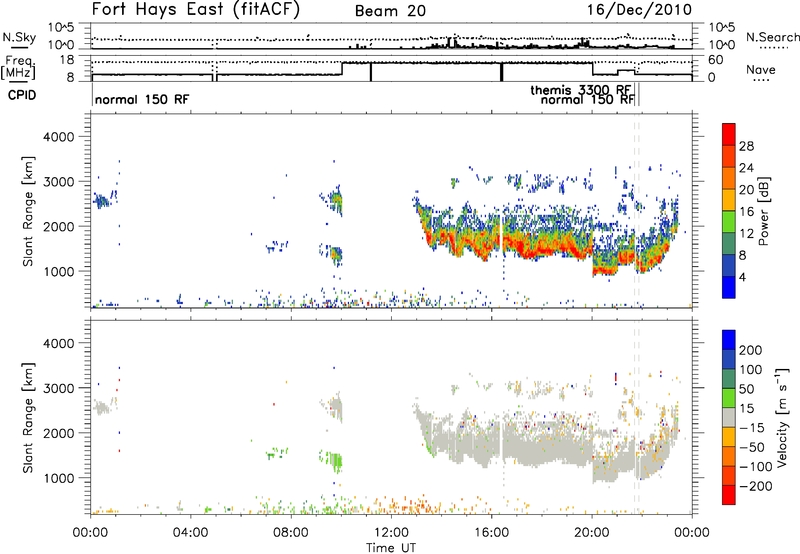Click the '200' velocity colorbar tick
The image size is (800, 554).
(x=751, y=350)
